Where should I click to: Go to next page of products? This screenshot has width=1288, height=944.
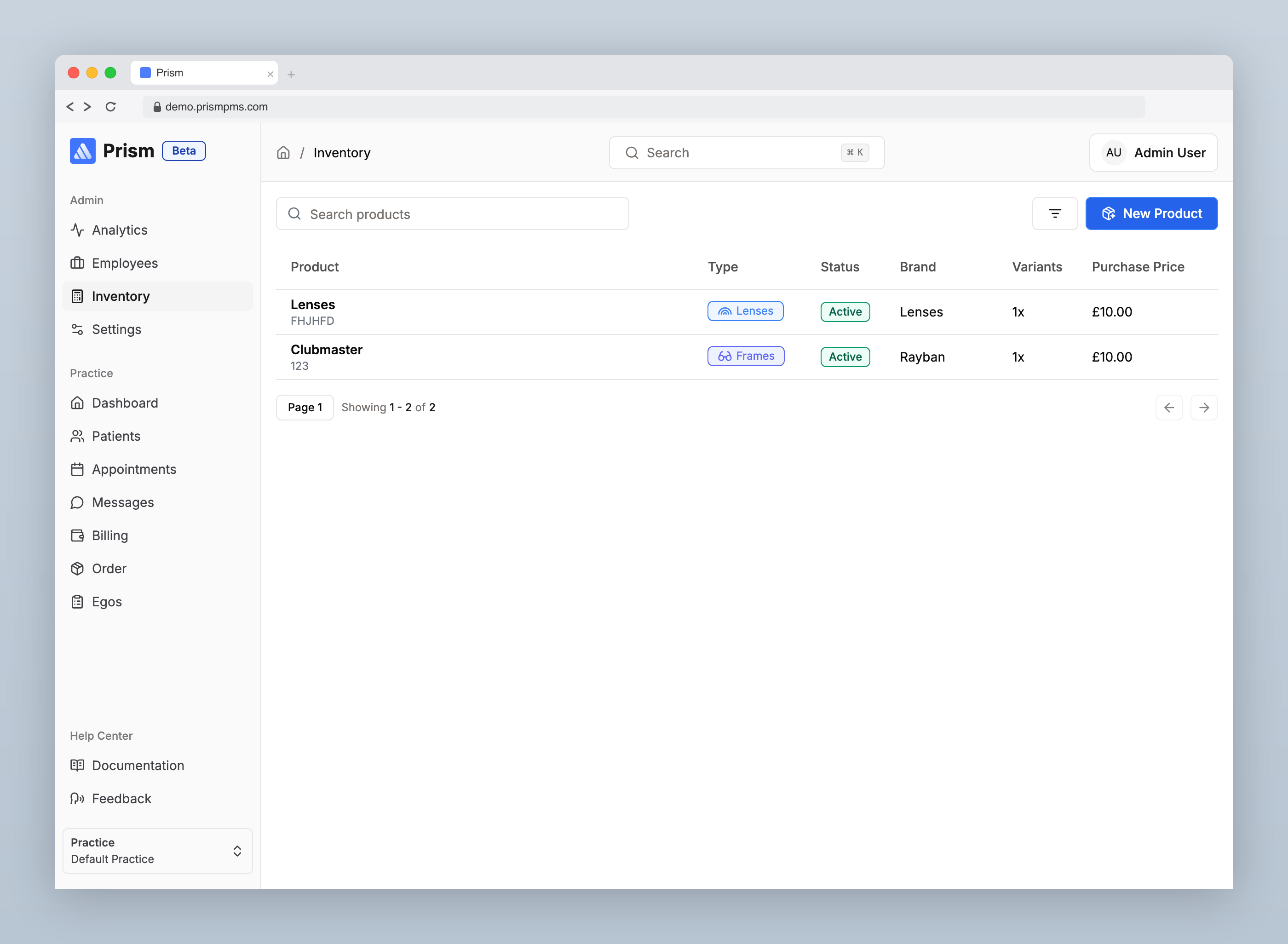[1204, 407]
